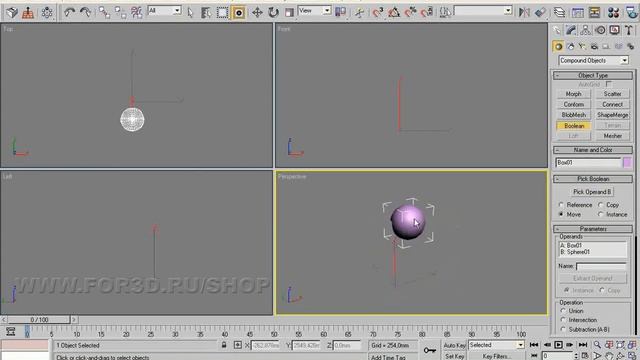640x360 pixels.
Task: Toggle the Angle Snap icon
Action: 394,12
